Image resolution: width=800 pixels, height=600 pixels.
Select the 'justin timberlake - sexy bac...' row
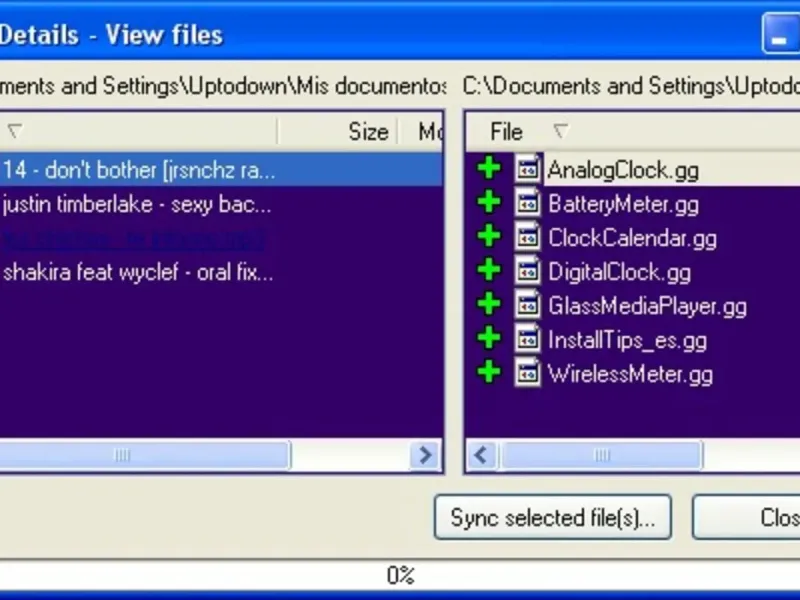point(221,204)
